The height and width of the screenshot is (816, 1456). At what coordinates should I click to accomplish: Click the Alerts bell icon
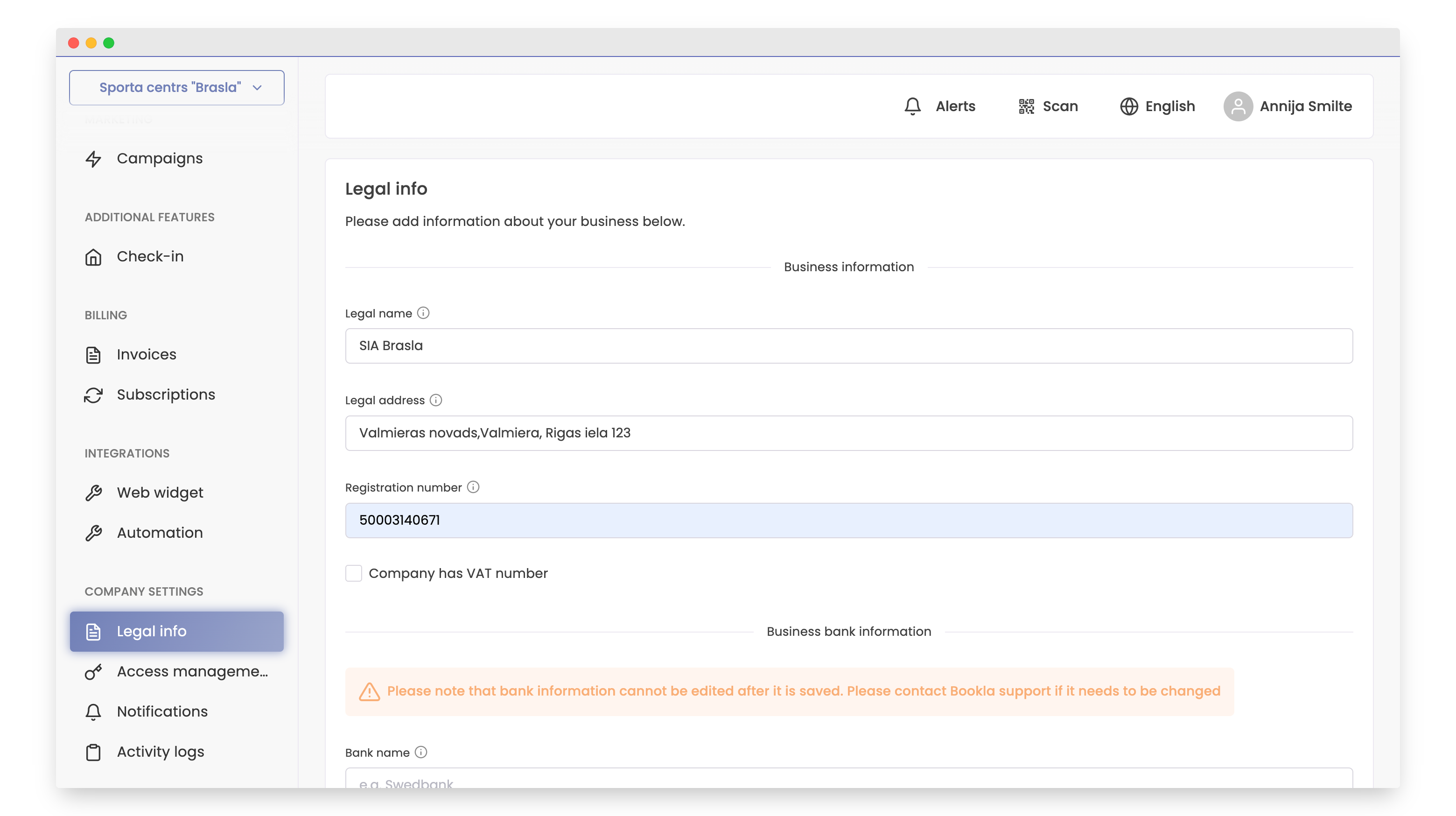(x=912, y=106)
